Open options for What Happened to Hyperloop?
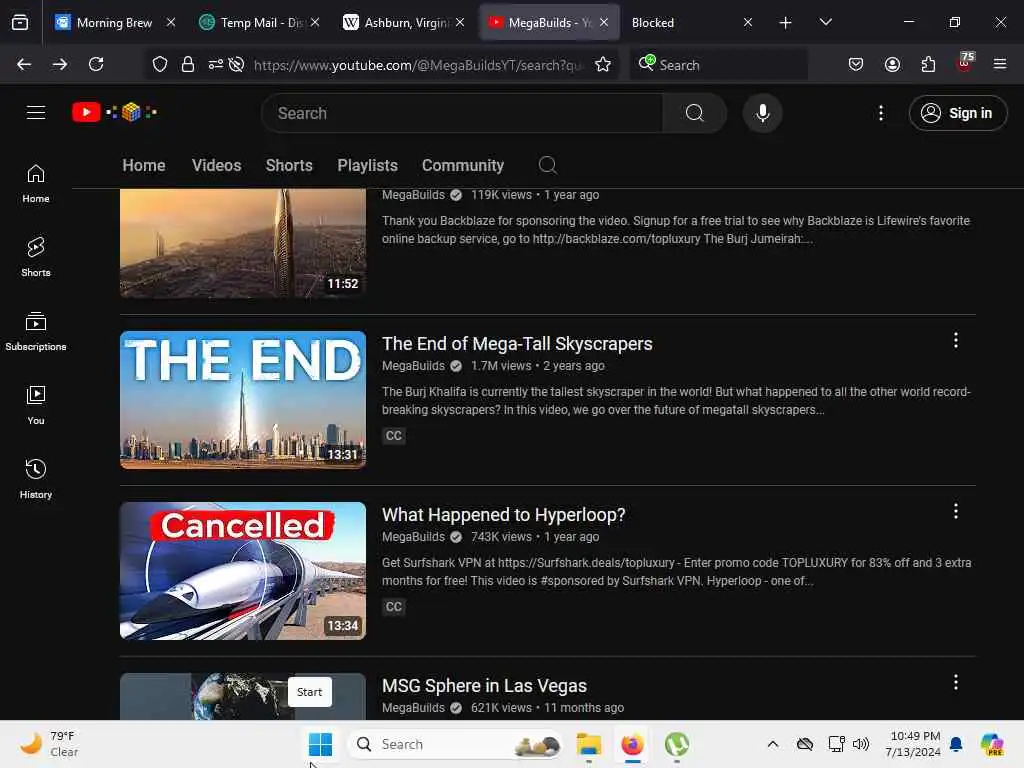Screen dimensions: 1024x768 (955, 511)
